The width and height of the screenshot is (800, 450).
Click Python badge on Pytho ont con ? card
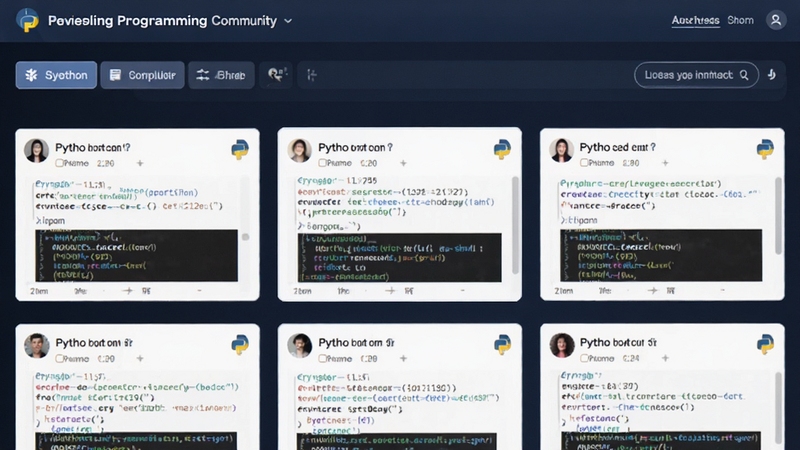coord(503,149)
